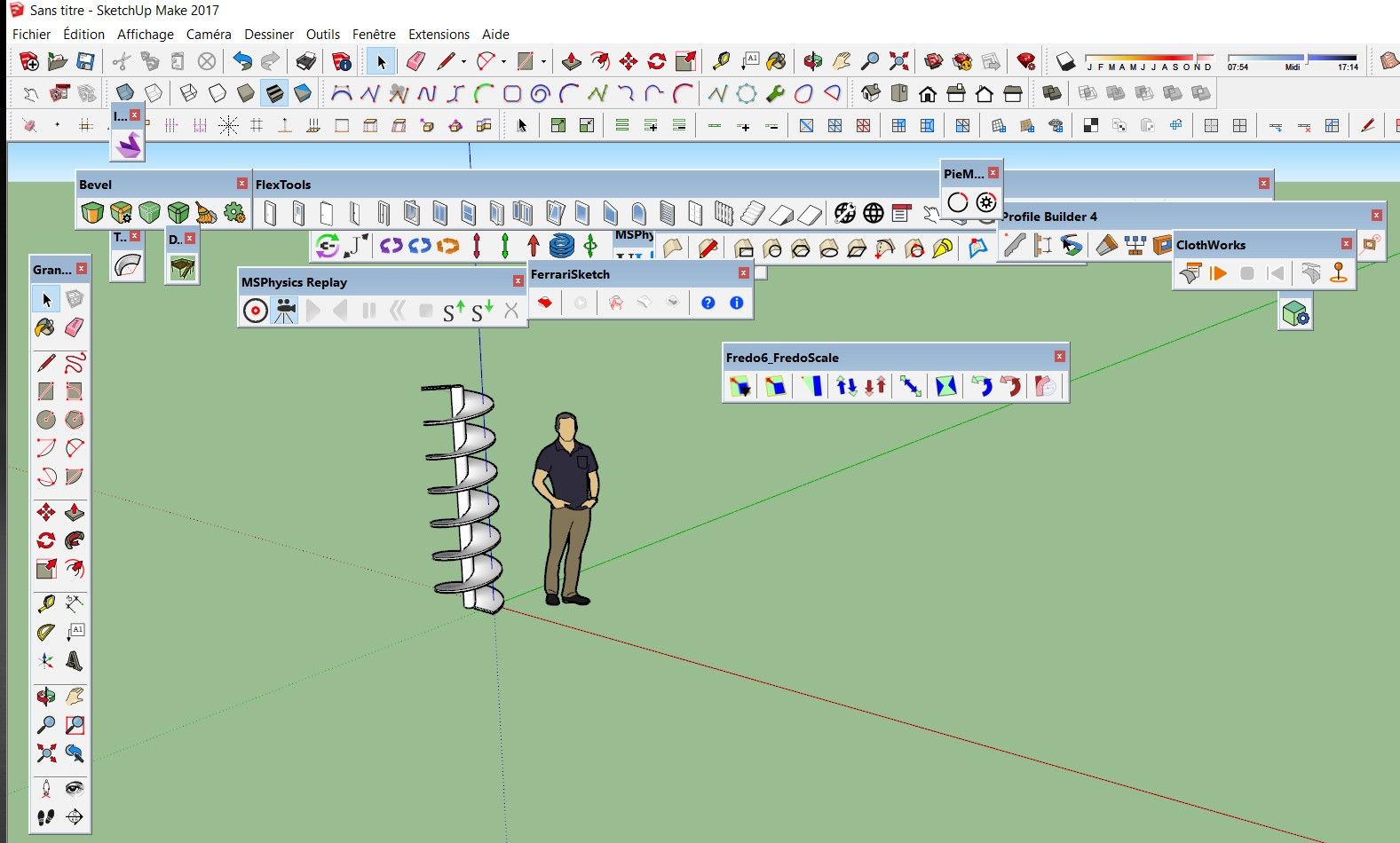Click the globe icon in FlexTools toolbar
The height and width of the screenshot is (843, 1400).
874,213
